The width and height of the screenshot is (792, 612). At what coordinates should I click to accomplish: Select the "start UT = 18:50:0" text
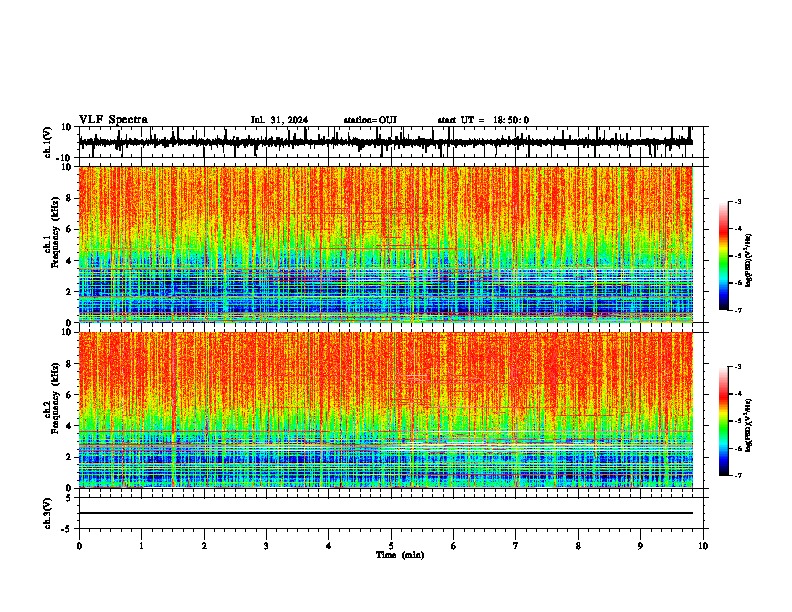tap(483, 120)
